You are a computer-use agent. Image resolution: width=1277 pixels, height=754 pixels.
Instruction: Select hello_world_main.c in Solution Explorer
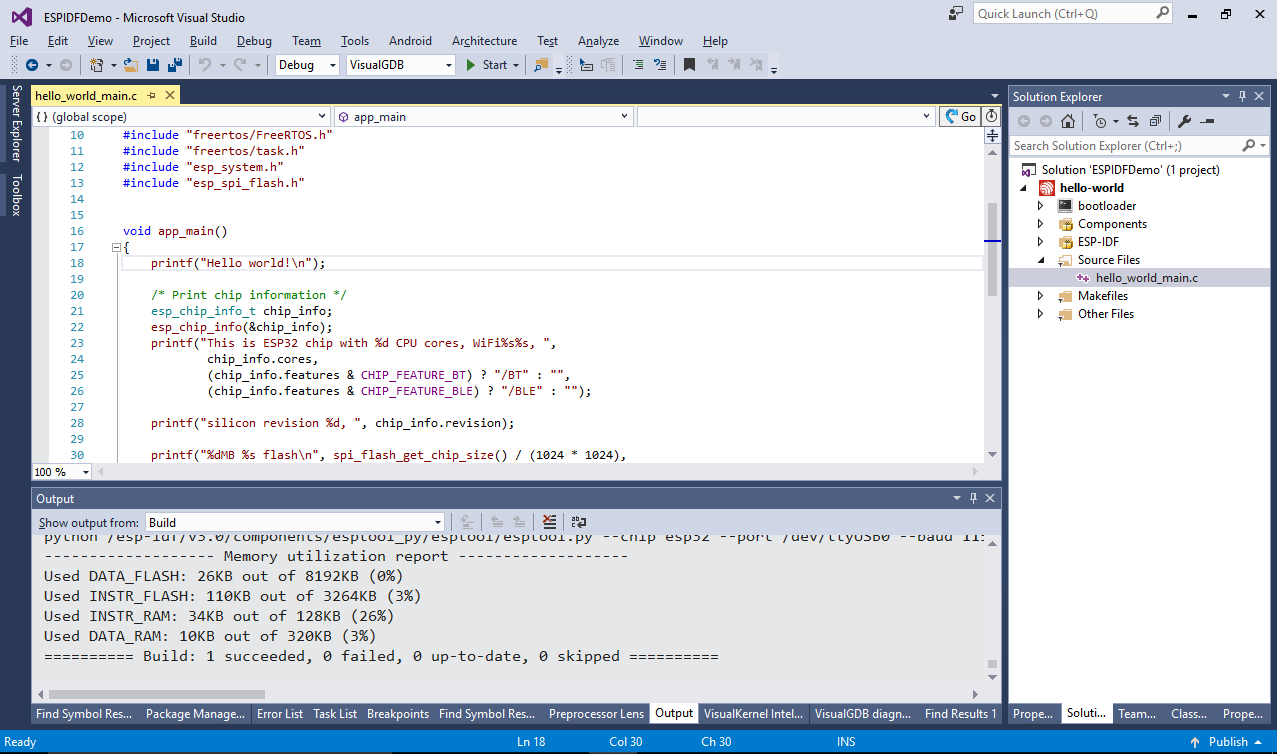pos(1146,278)
